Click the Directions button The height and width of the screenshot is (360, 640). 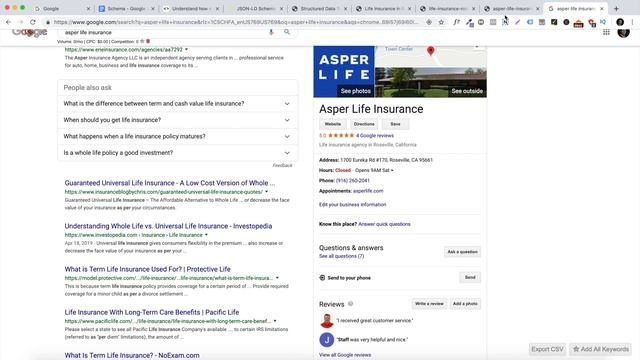[364, 124]
